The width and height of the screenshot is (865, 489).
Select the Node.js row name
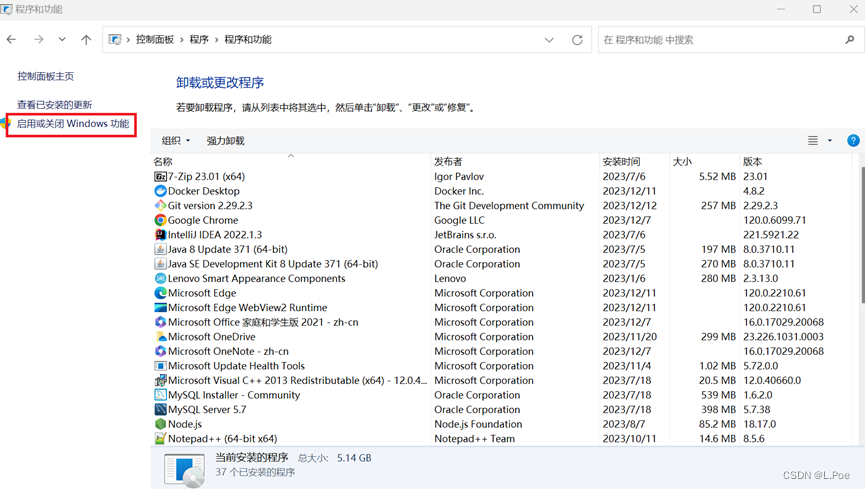185,424
